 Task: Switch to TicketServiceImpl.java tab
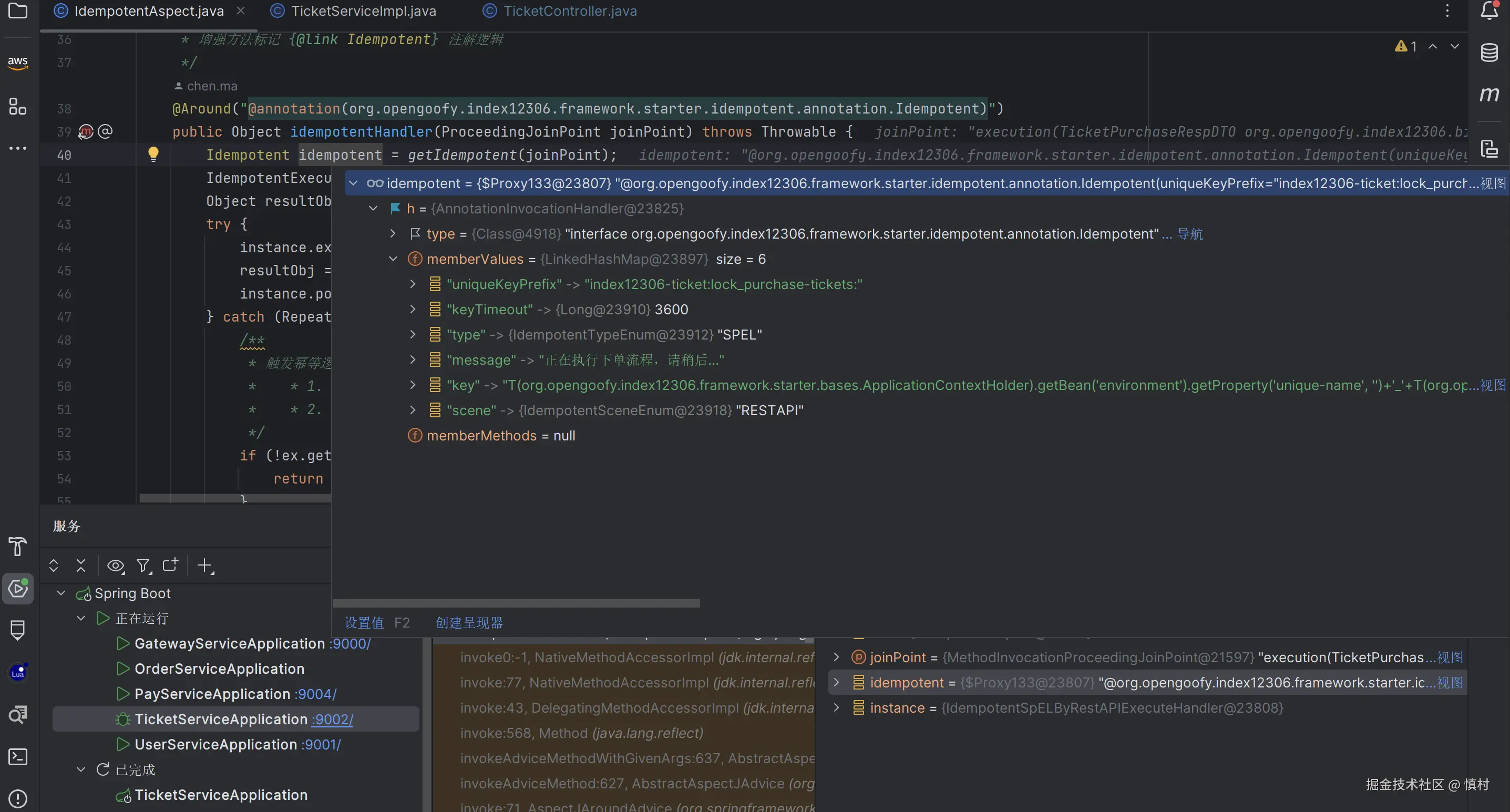[x=363, y=11]
